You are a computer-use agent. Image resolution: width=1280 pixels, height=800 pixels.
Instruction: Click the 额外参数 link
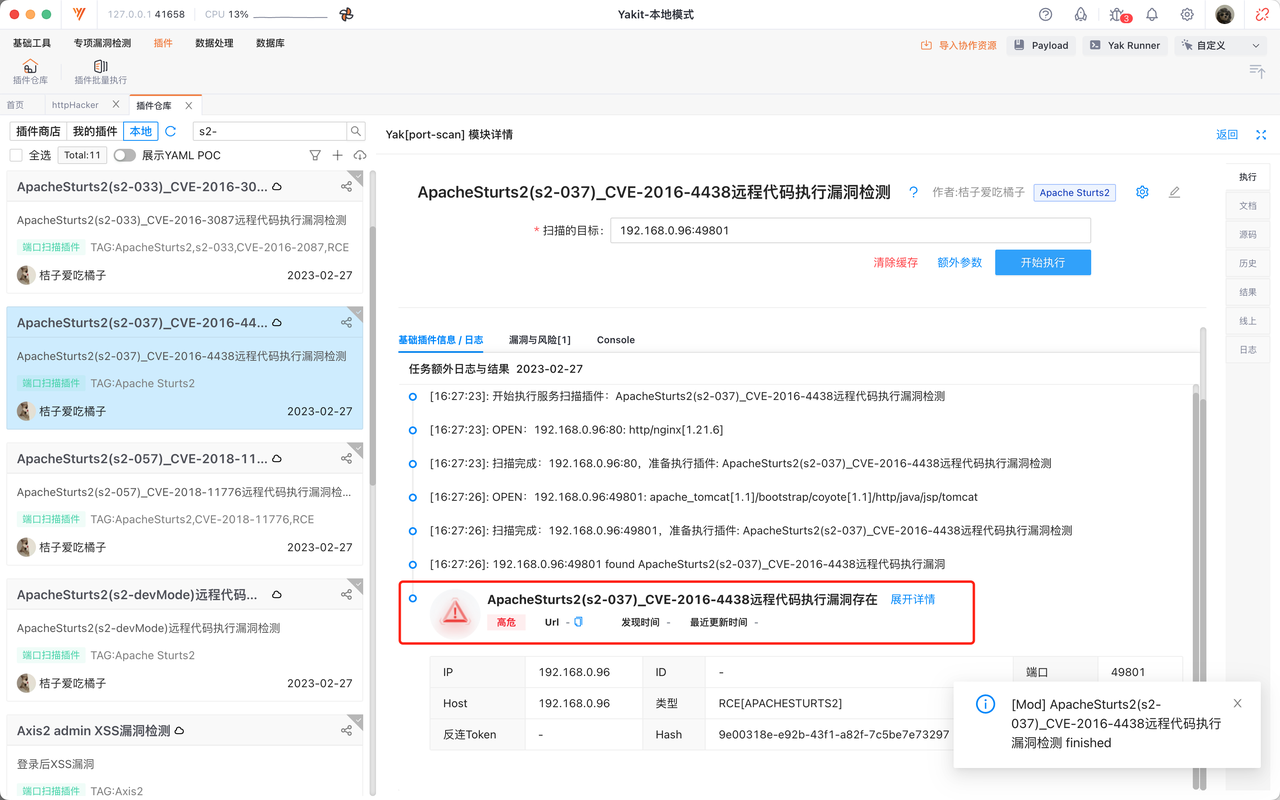[960, 262]
